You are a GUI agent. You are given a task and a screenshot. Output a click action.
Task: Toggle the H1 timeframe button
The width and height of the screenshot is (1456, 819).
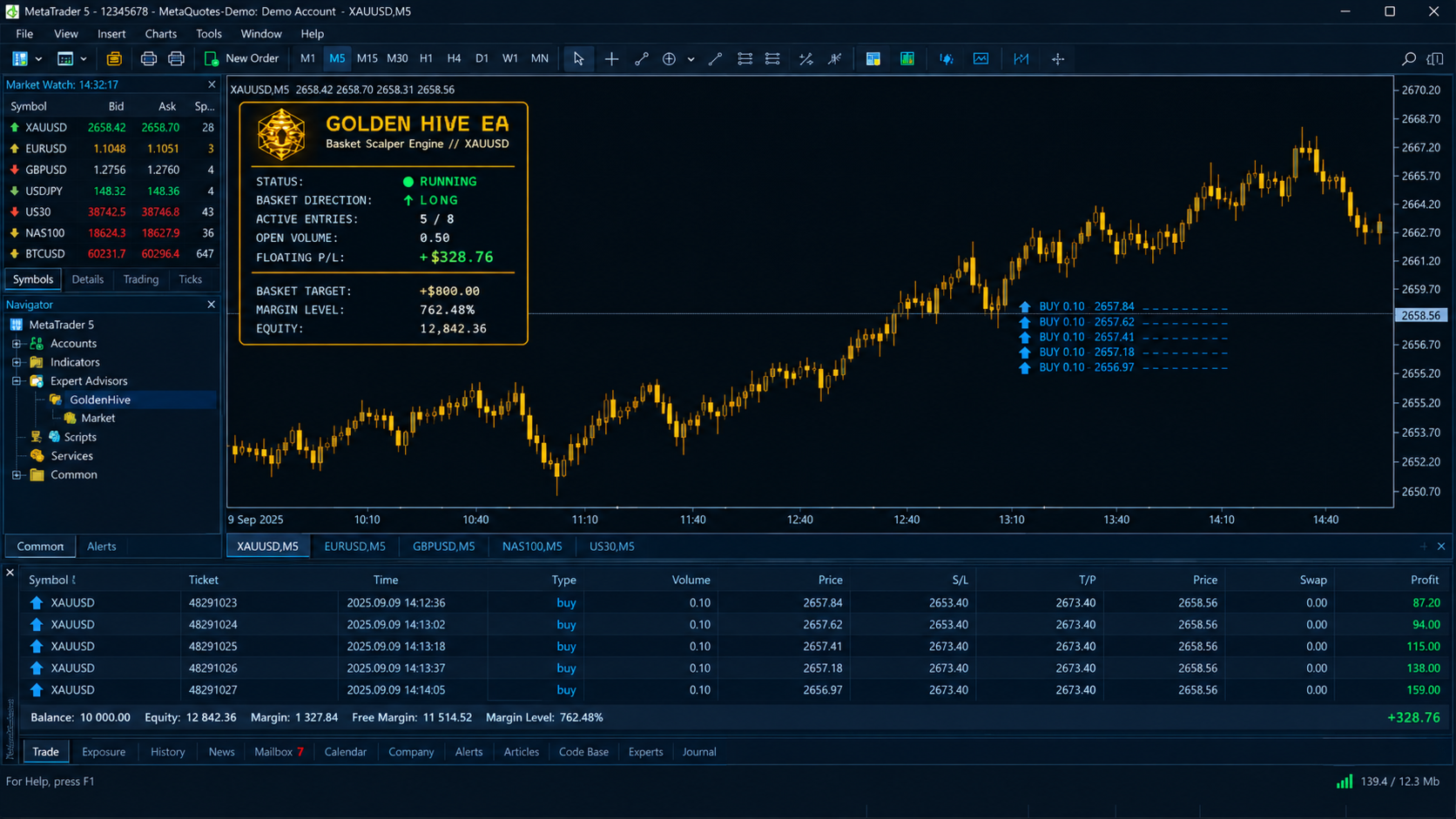[426, 59]
